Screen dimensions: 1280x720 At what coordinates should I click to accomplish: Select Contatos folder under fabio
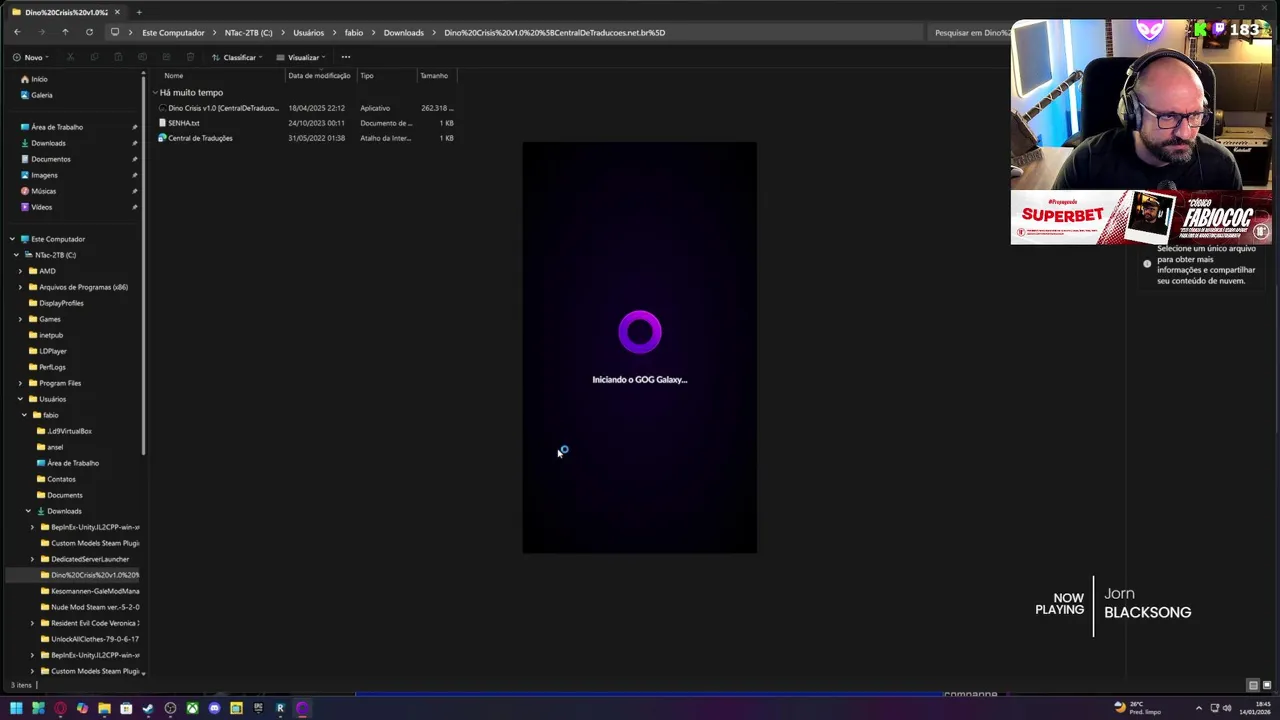61,479
